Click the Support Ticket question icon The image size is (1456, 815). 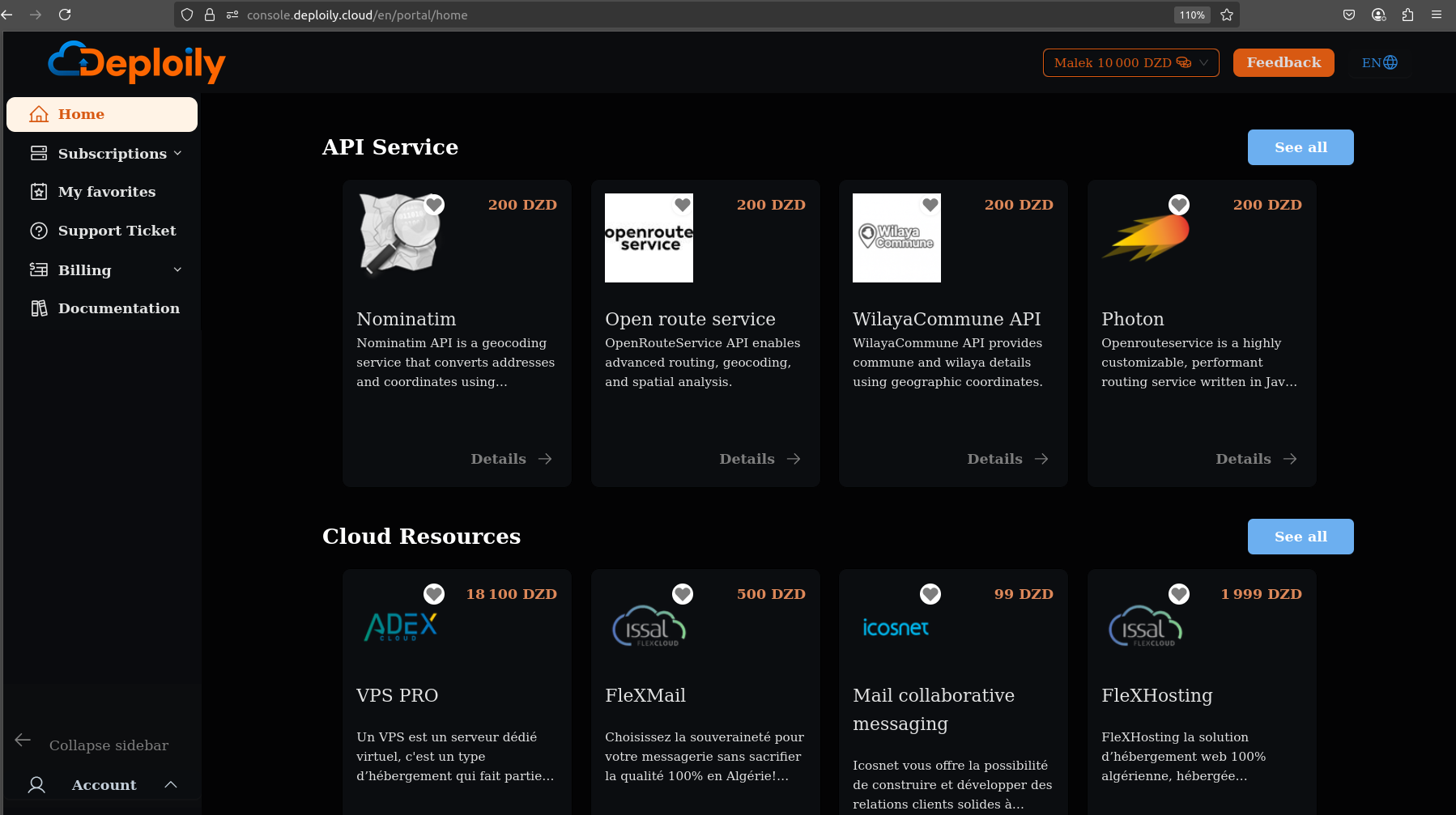click(x=39, y=231)
